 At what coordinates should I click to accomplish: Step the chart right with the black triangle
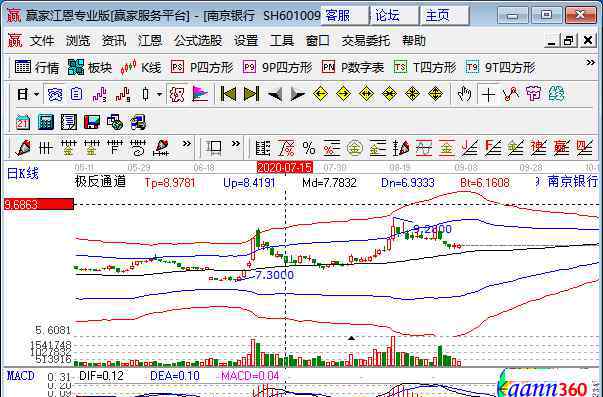(x=297, y=94)
